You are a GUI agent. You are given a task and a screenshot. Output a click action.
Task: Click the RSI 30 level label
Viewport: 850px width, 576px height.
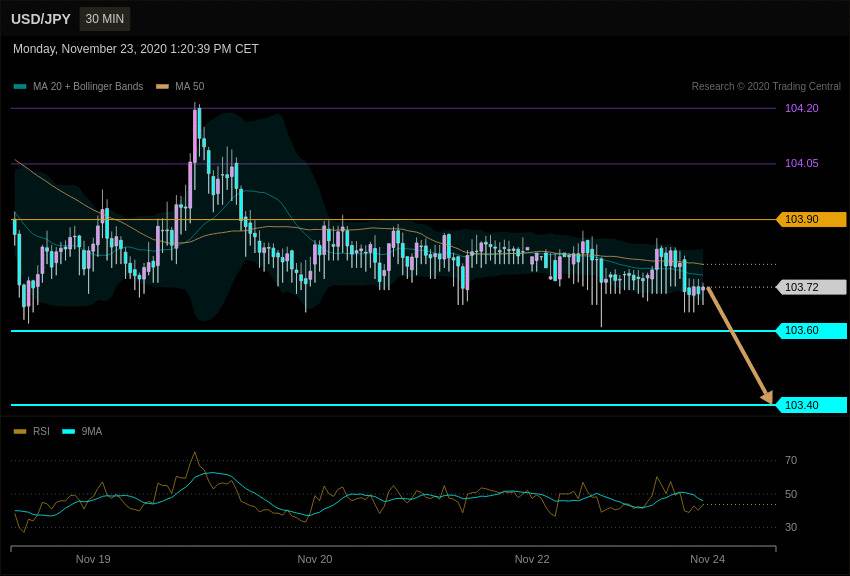(791, 527)
